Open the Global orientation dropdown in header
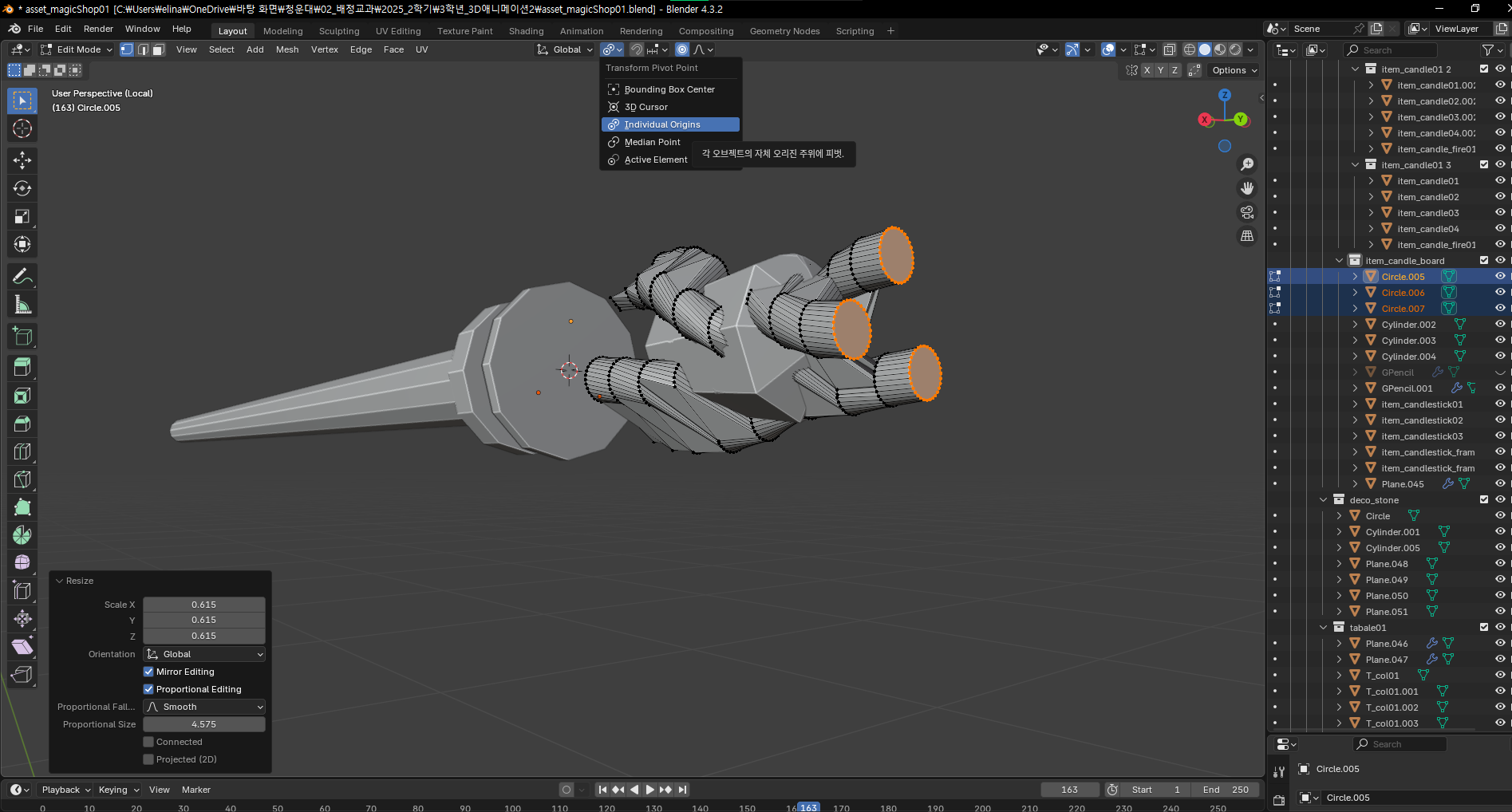This screenshot has height=812, width=1512. click(x=565, y=49)
